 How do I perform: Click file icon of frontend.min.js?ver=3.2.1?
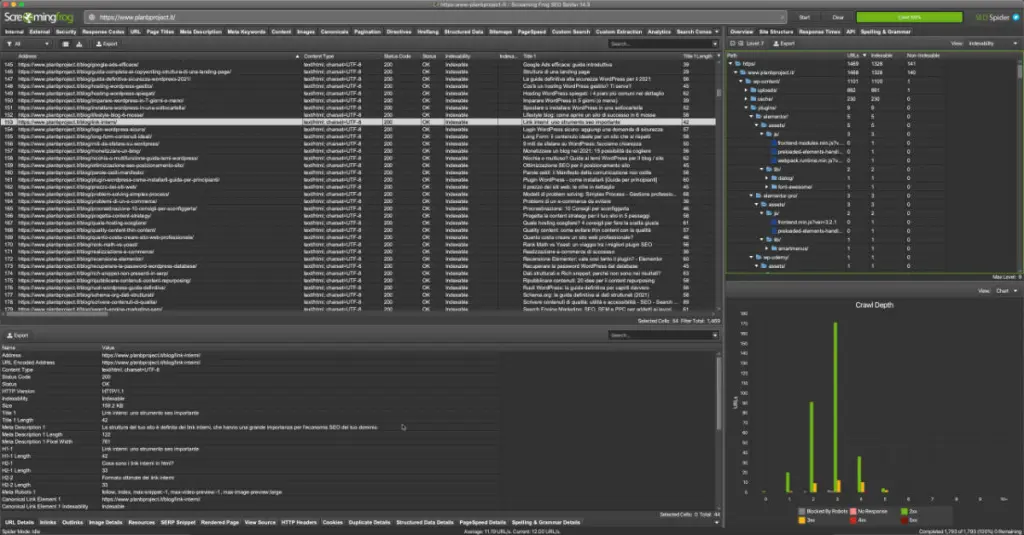point(774,222)
